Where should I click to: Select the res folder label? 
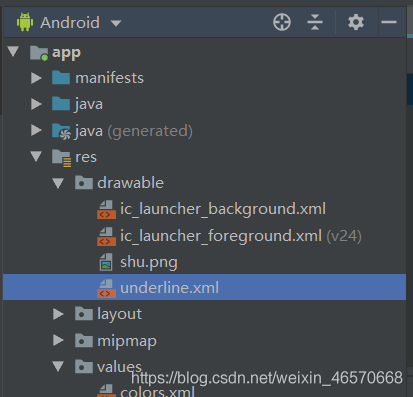86,157
